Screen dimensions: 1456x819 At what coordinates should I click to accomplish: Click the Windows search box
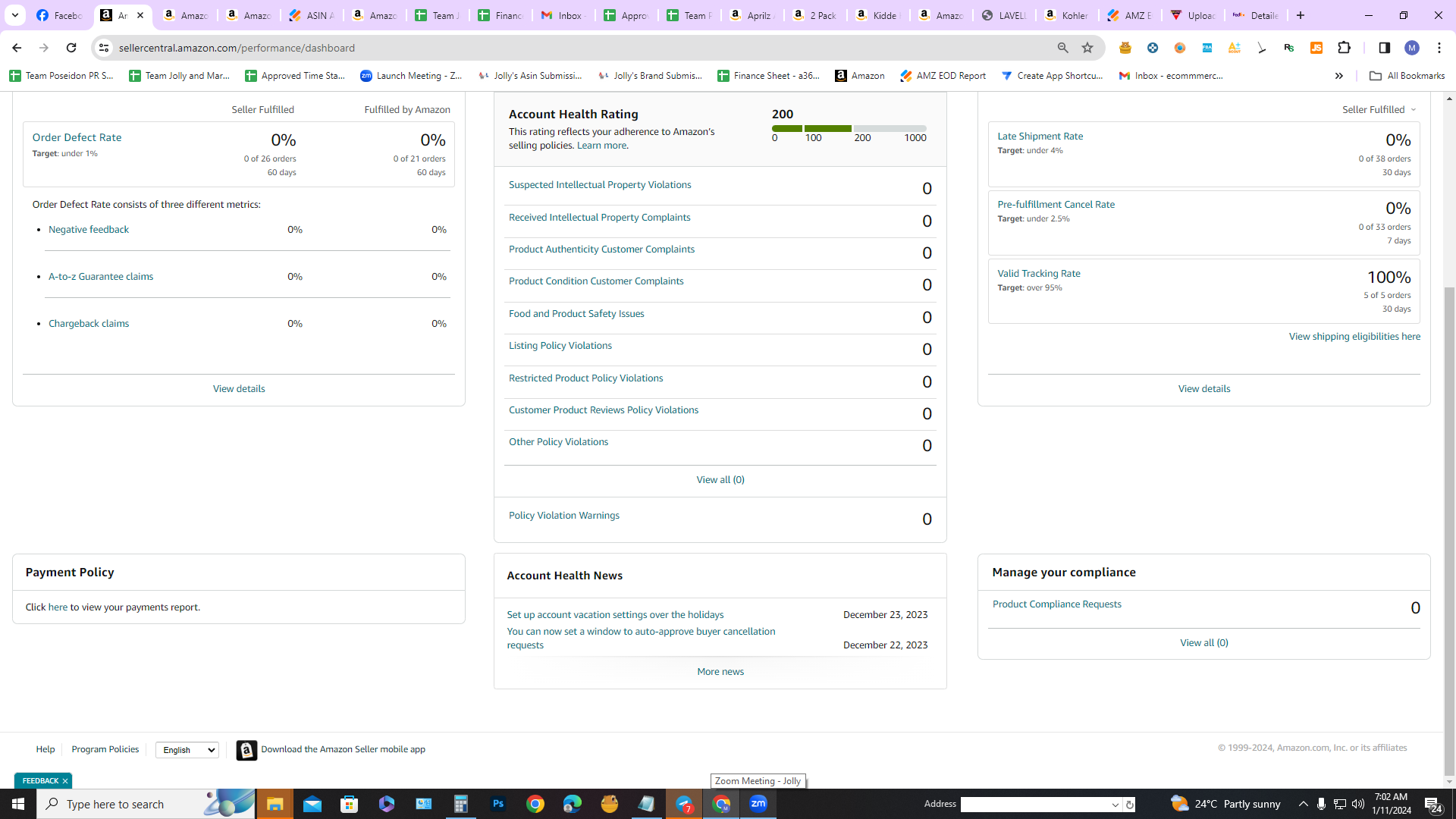pyautogui.click(x=146, y=804)
